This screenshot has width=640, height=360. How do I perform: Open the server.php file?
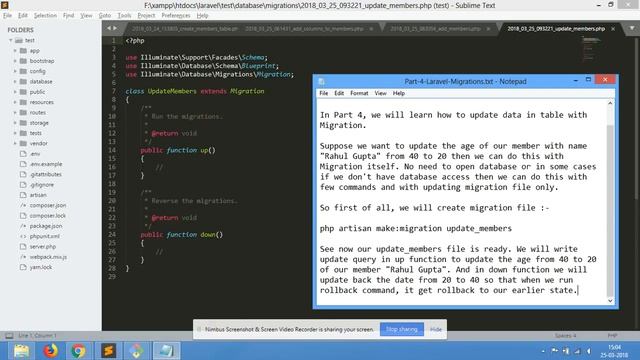[42, 247]
